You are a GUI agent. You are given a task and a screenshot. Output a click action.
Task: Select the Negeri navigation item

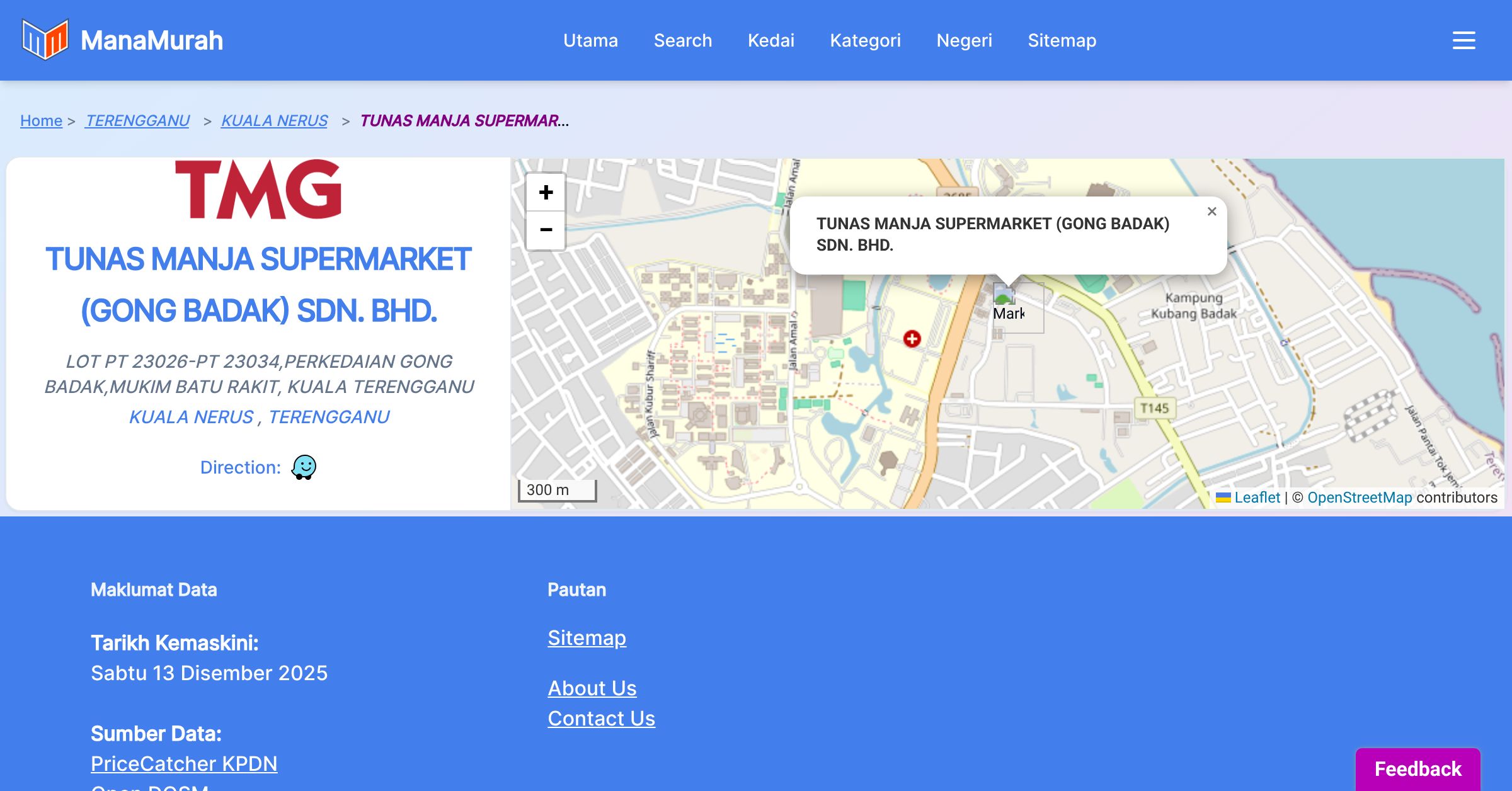(x=964, y=40)
